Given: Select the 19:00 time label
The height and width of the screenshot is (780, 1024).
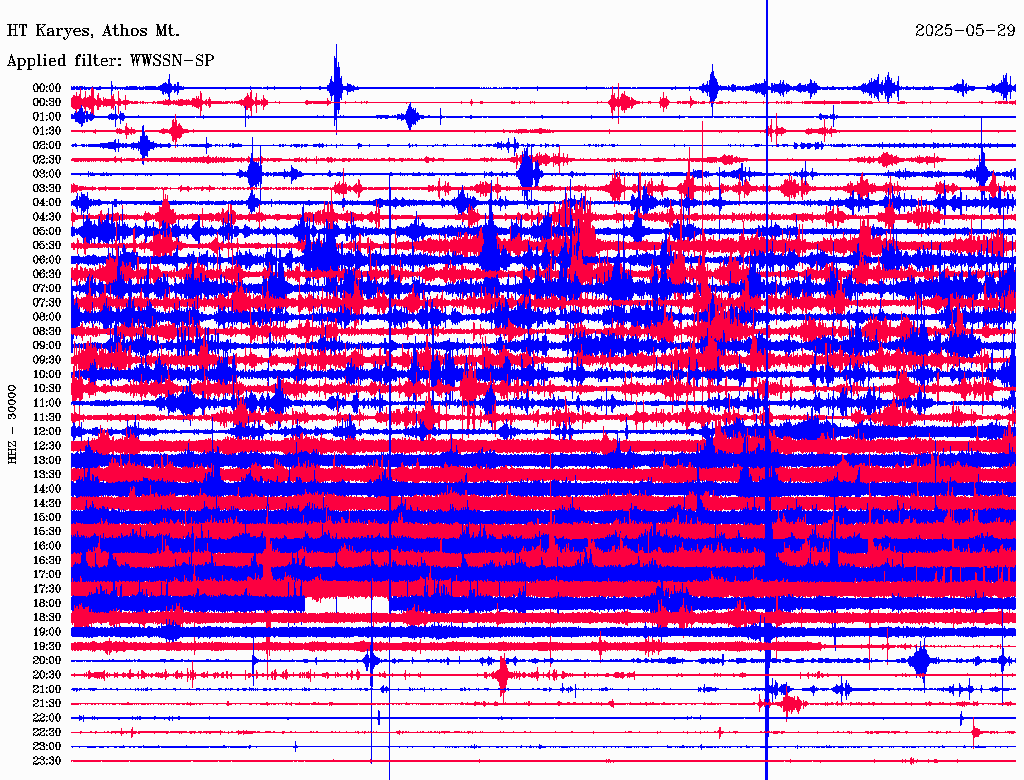Looking at the screenshot, I should pyautogui.click(x=47, y=632).
